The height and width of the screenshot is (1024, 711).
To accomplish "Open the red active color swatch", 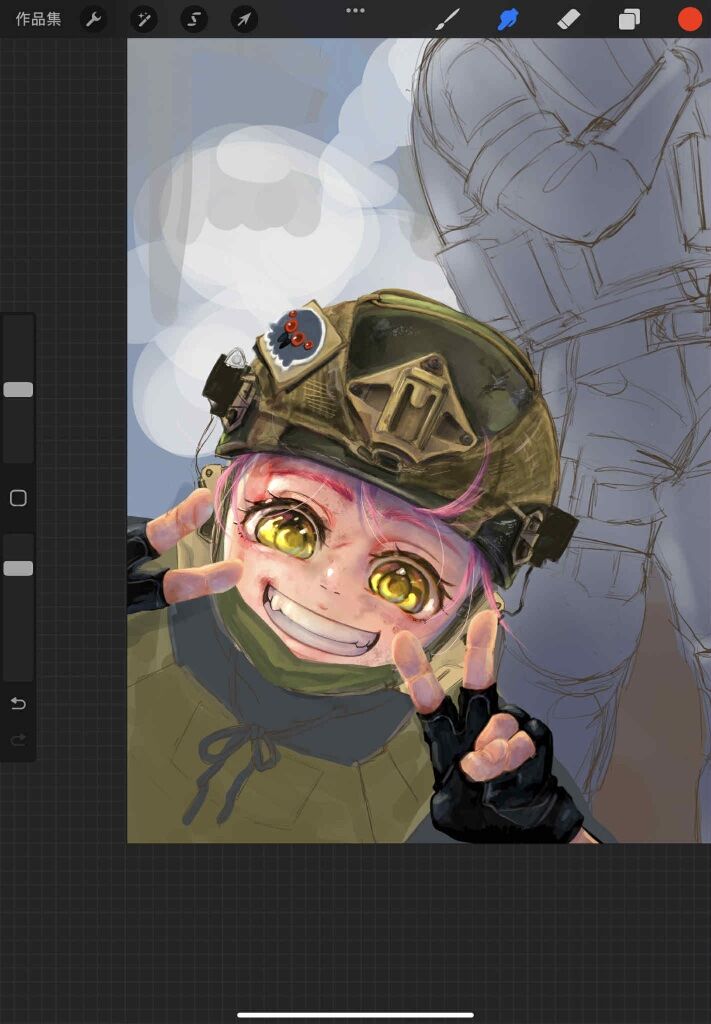I will point(689,19).
